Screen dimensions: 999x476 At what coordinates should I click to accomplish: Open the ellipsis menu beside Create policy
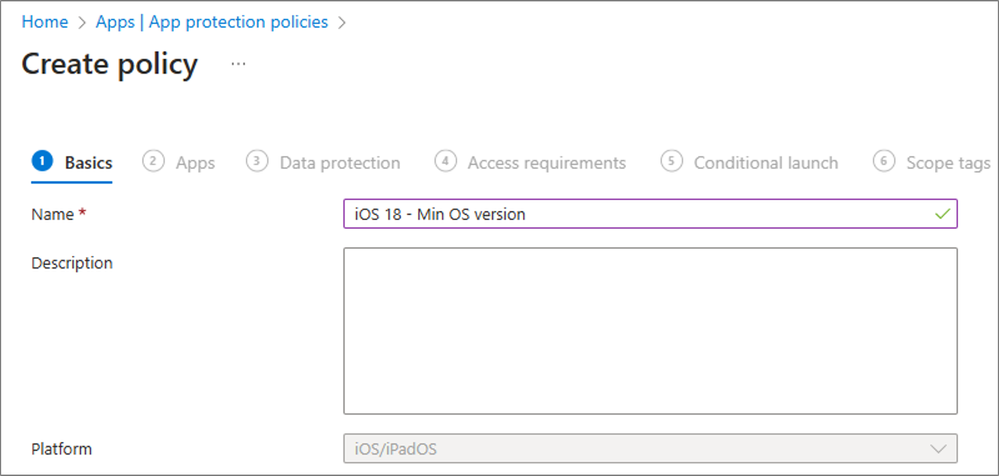click(238, 64)
